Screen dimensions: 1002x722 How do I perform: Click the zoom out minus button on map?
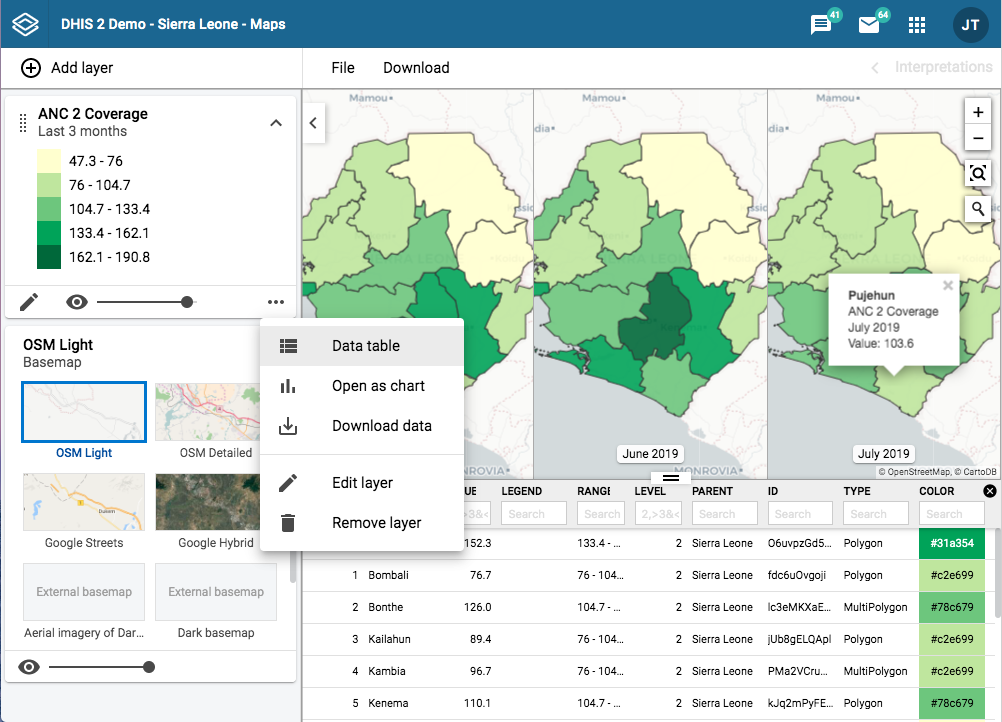click(x=978, y=138)
